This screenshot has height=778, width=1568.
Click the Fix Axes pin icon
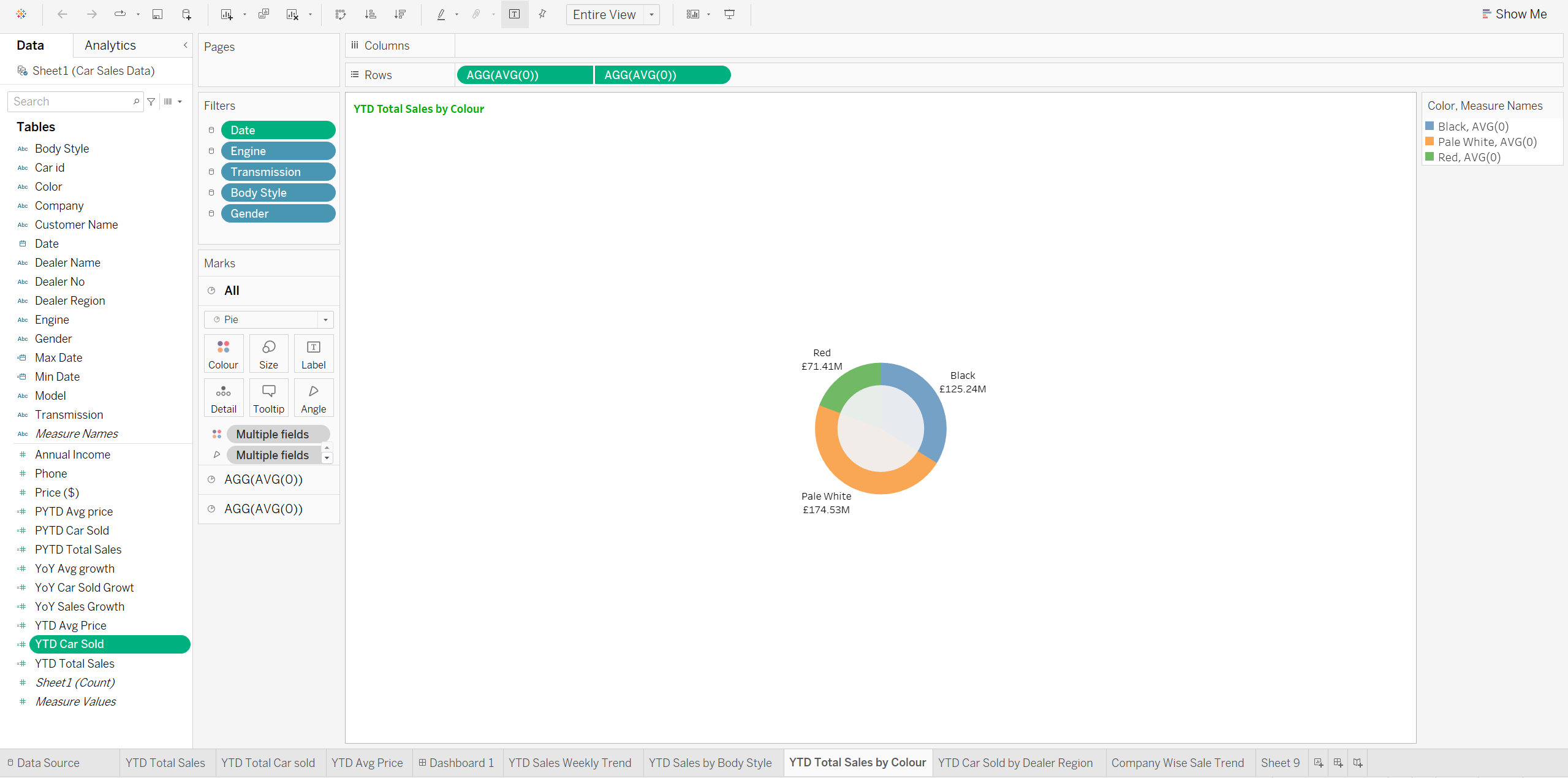542,14
